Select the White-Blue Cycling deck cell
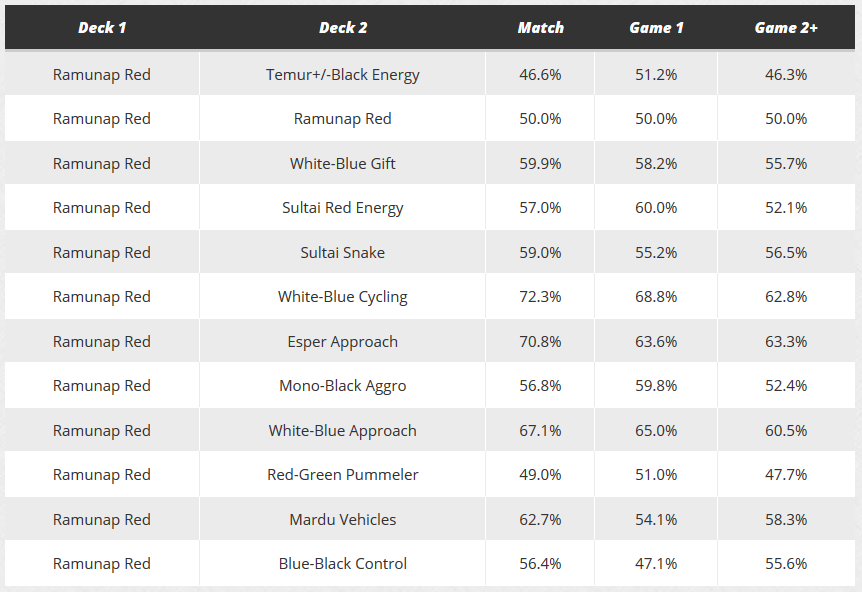The height and width of the screenshot is (592, 862). (343, 297)
